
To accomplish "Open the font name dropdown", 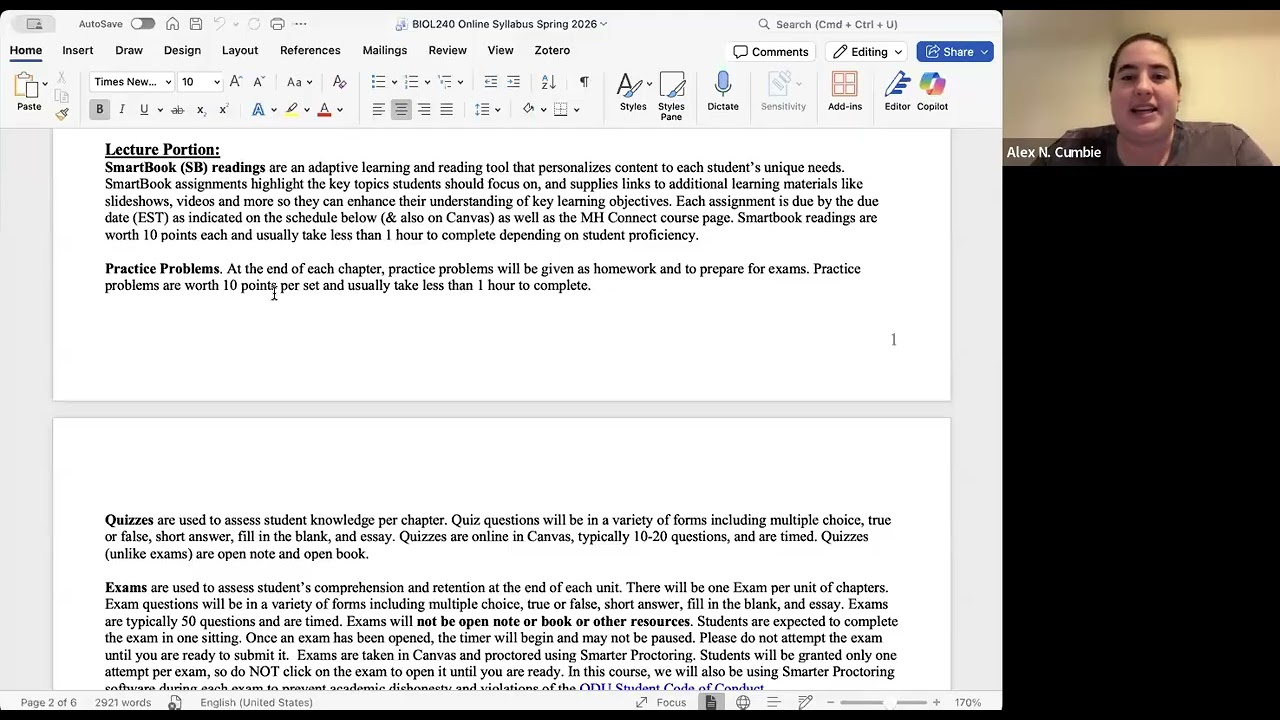I will [x=168, y=82].
